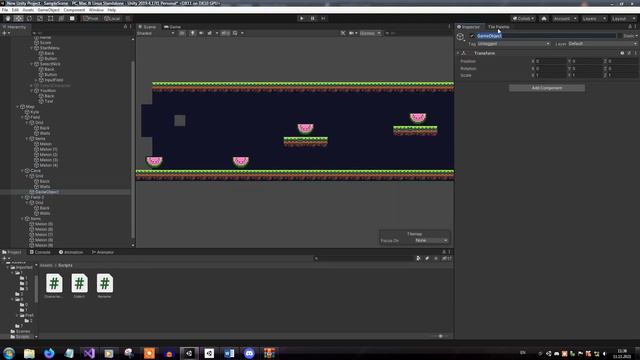Select the Transform tool in toolbar
This screenshot has height=360, width=640.
click(x=61, y=18)
